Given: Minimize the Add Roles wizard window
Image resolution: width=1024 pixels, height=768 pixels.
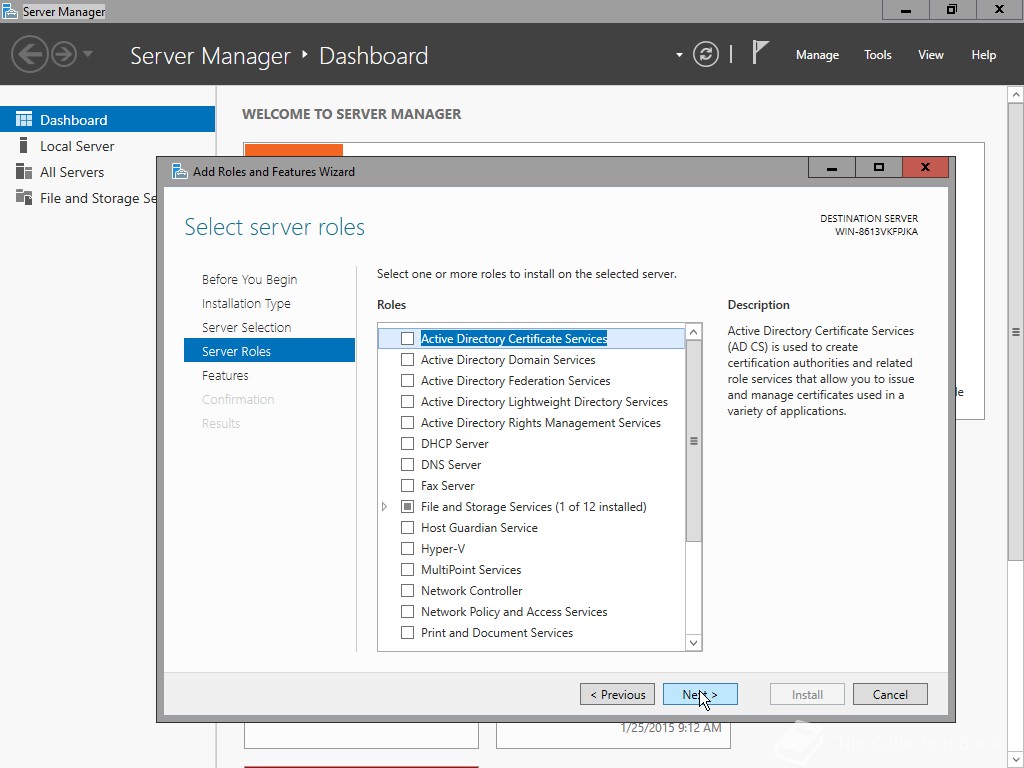Looking at the screenshot, I should point(831,168).
